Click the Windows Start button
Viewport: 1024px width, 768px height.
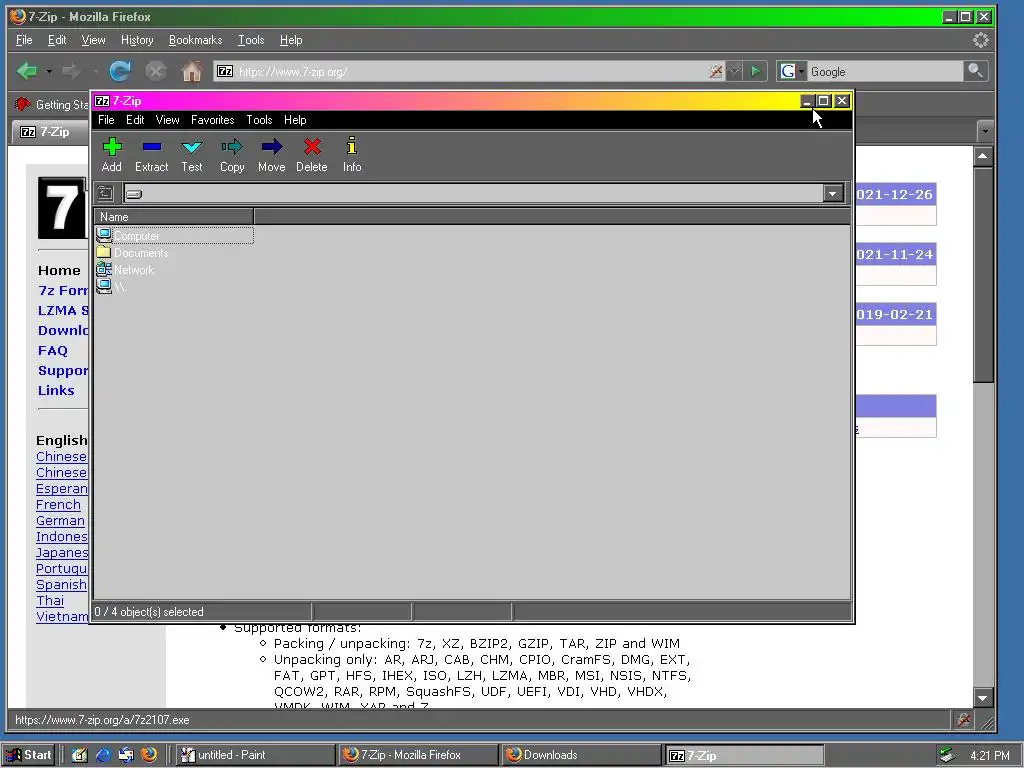tap(29, 755)
